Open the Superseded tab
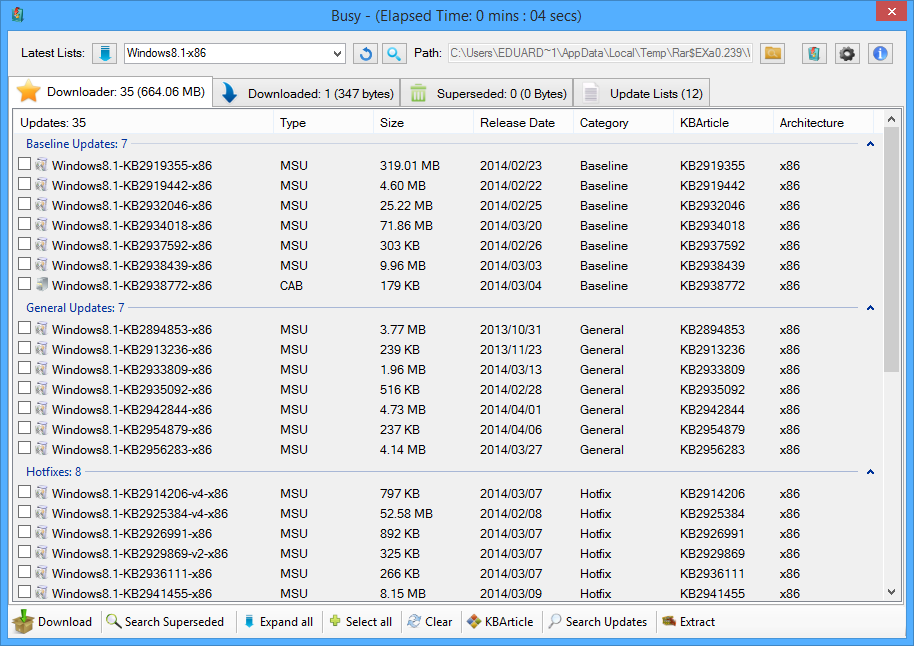The width and height of the screenshot is (914, 646). click(x=487, y=93)
